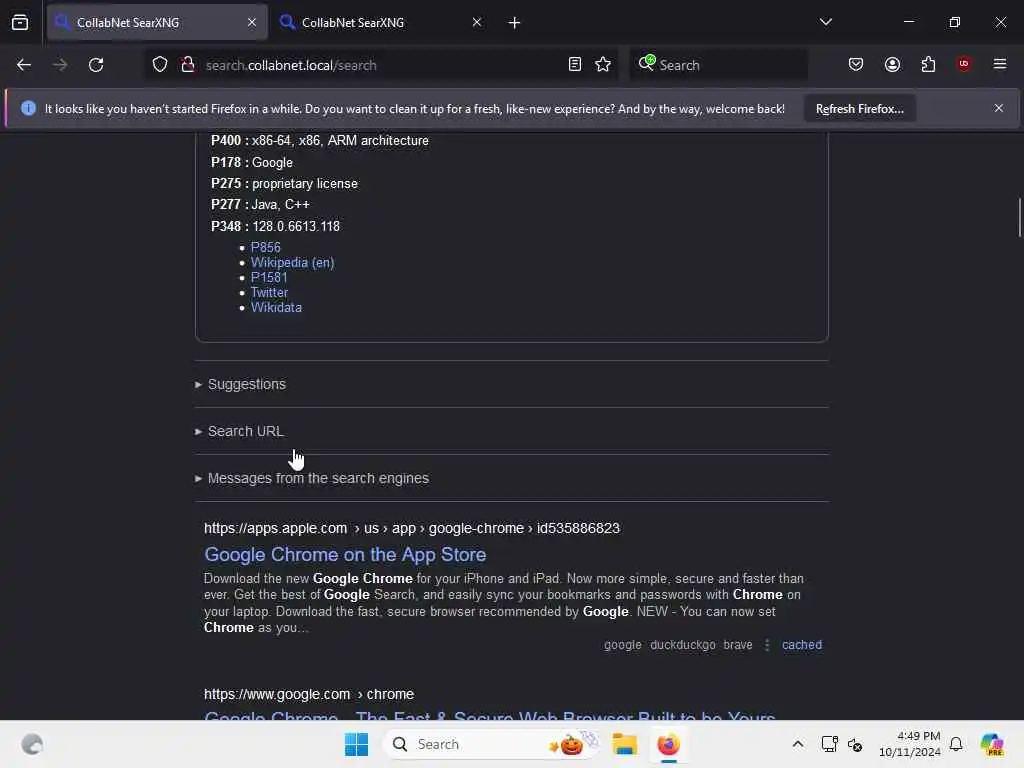Image resolution: width=1024 pixels, height=768 pixels.
Task: Open the Firefox application menu
Action: tap(1000, 64)
